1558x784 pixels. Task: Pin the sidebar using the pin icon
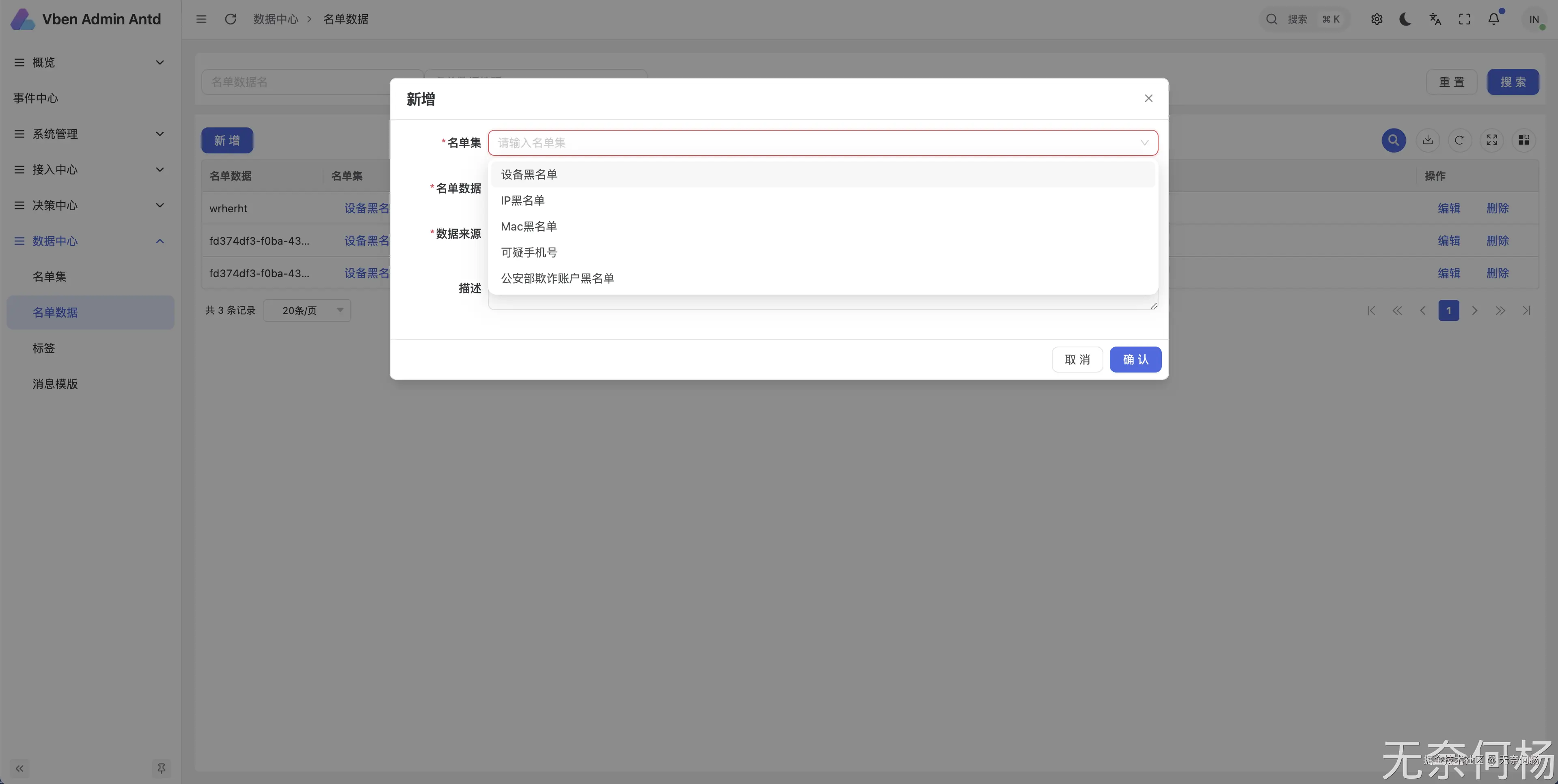pos(161,768)
